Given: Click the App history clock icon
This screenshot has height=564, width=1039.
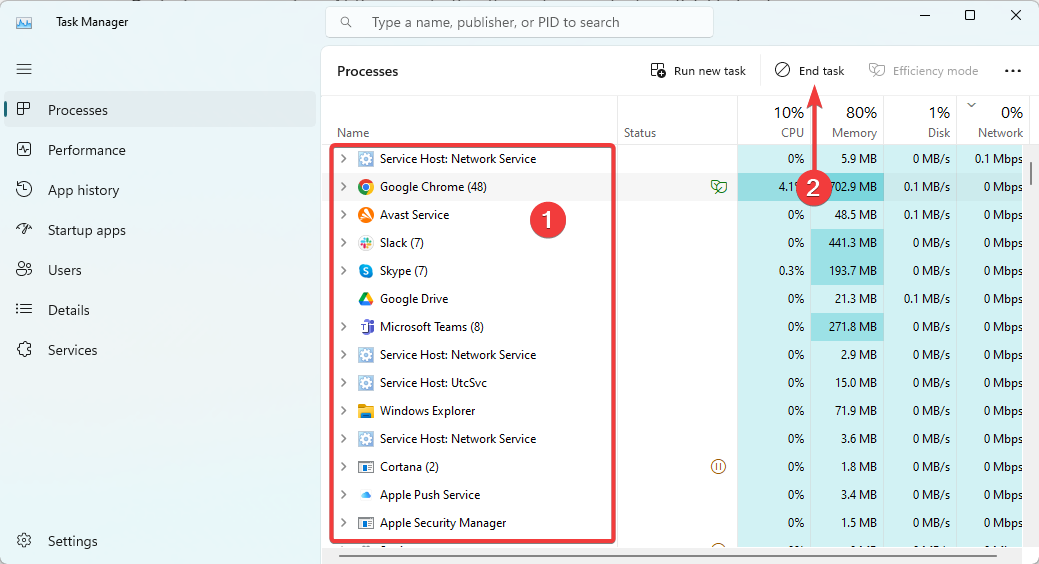Looking at the screenshot, I should (x=24, y=190).
